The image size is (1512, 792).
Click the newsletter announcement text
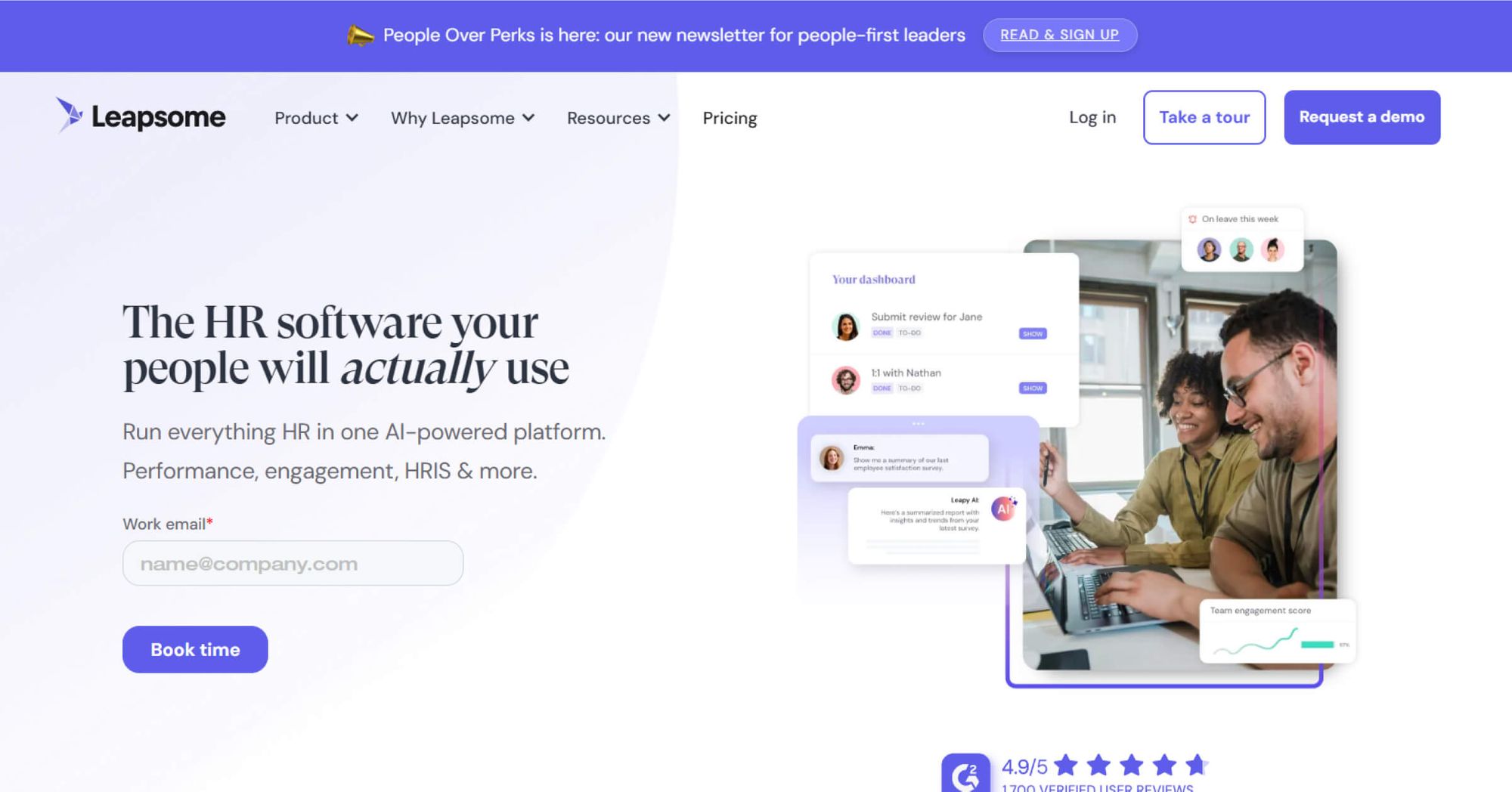tap(674, 35)
